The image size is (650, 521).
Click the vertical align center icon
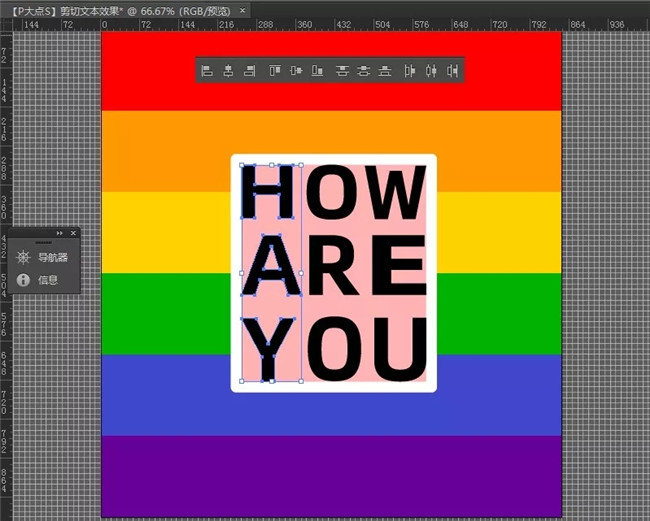(296, 71)
